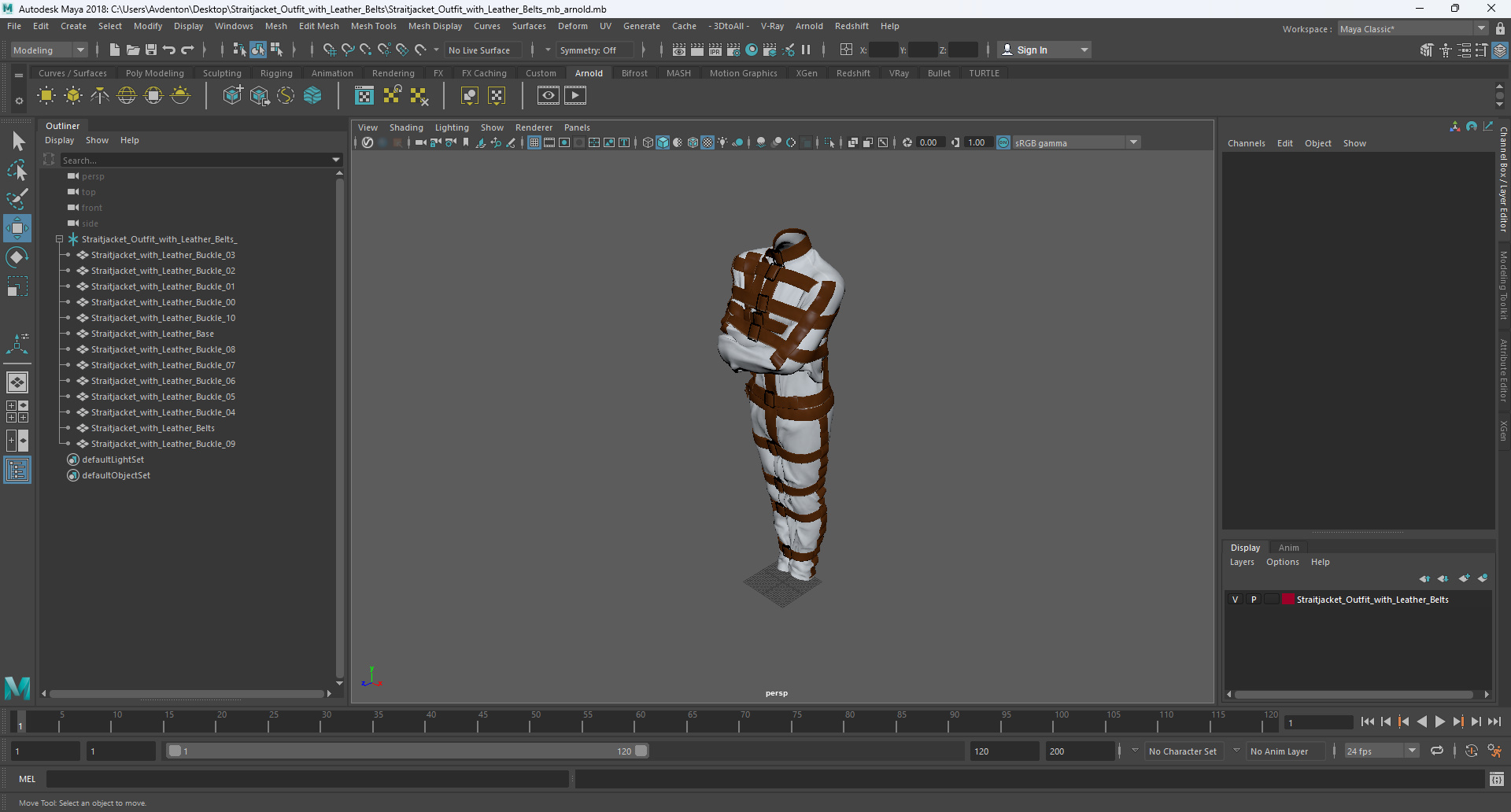
Task: Click the snap to grid icon
Action: tap(329, 50)
